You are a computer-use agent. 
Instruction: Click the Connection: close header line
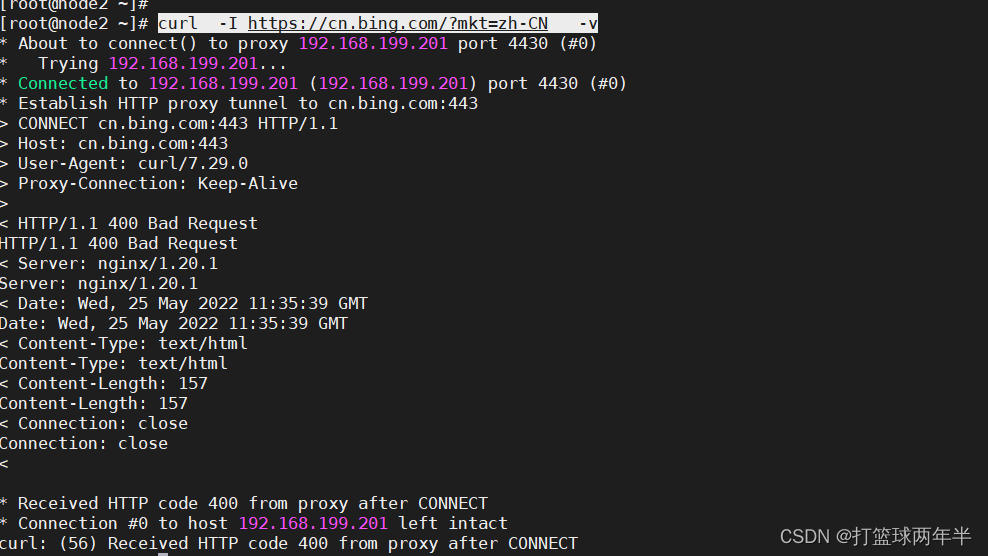click(x=94, y=424)
